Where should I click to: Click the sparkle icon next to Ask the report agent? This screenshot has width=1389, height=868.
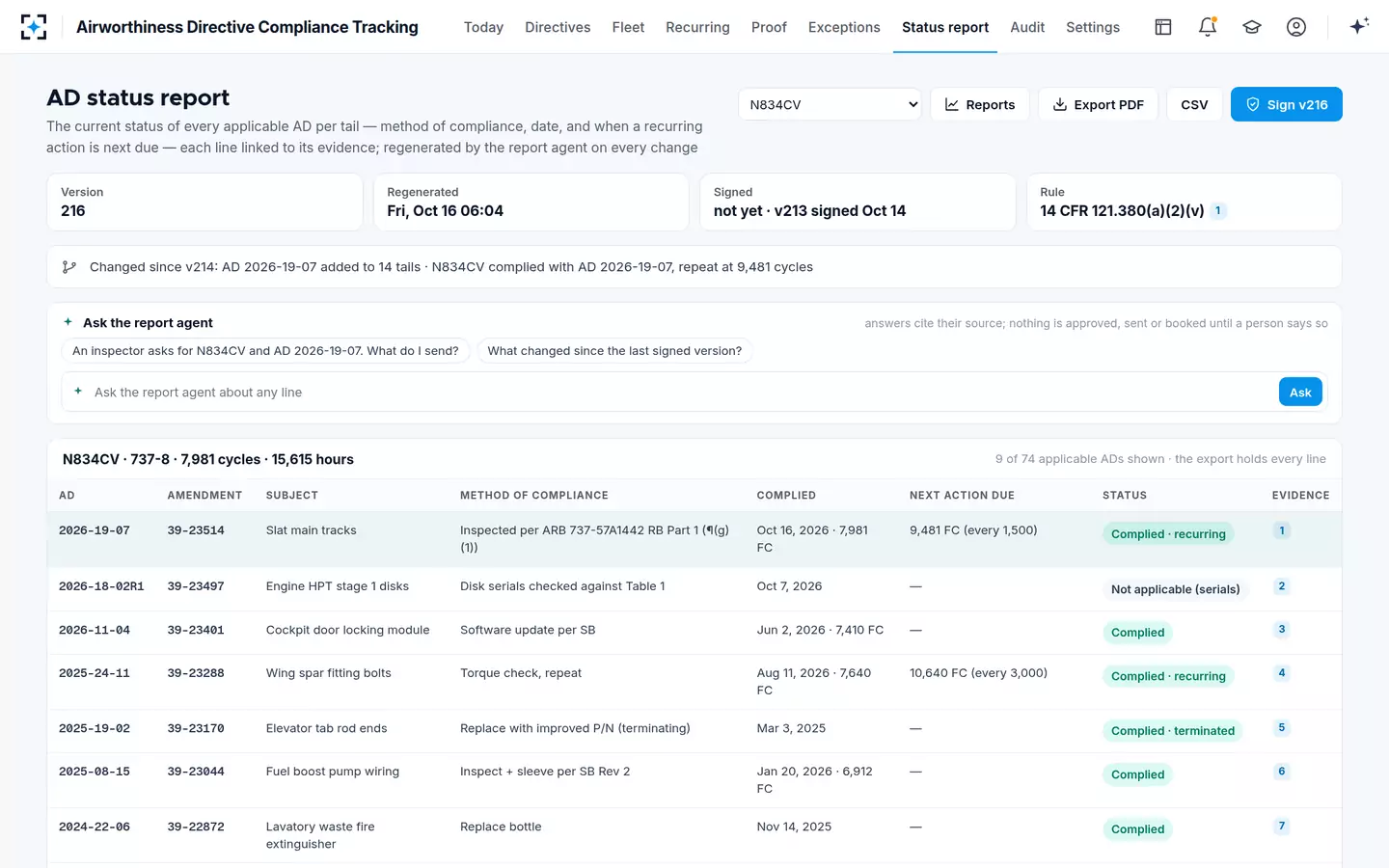68,322
